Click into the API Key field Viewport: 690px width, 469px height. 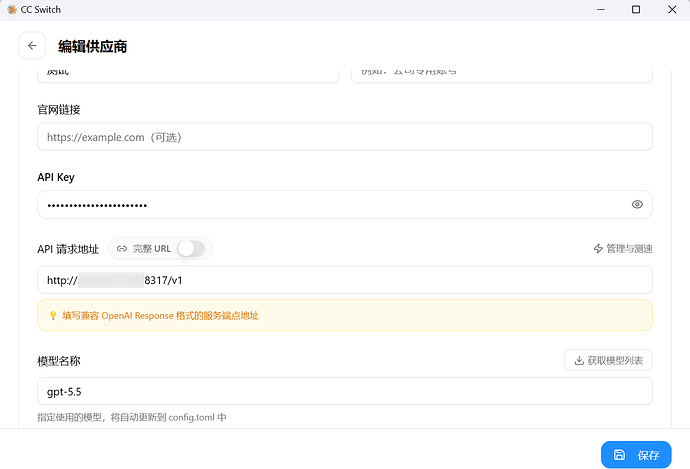click(x=345, y=205)
